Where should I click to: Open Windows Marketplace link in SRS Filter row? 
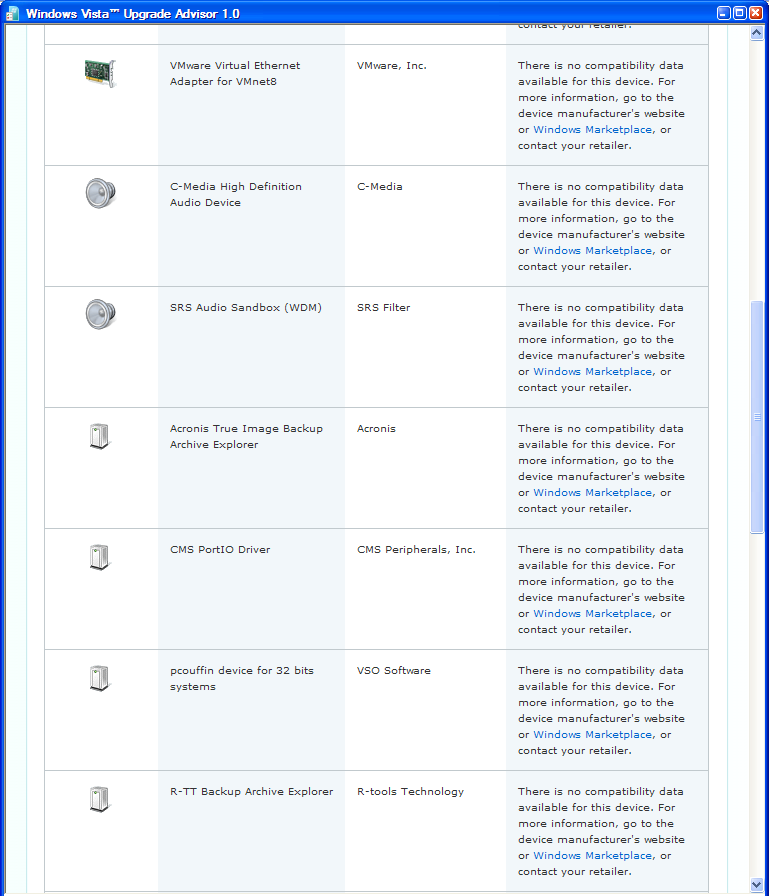(x=592, y=372)
